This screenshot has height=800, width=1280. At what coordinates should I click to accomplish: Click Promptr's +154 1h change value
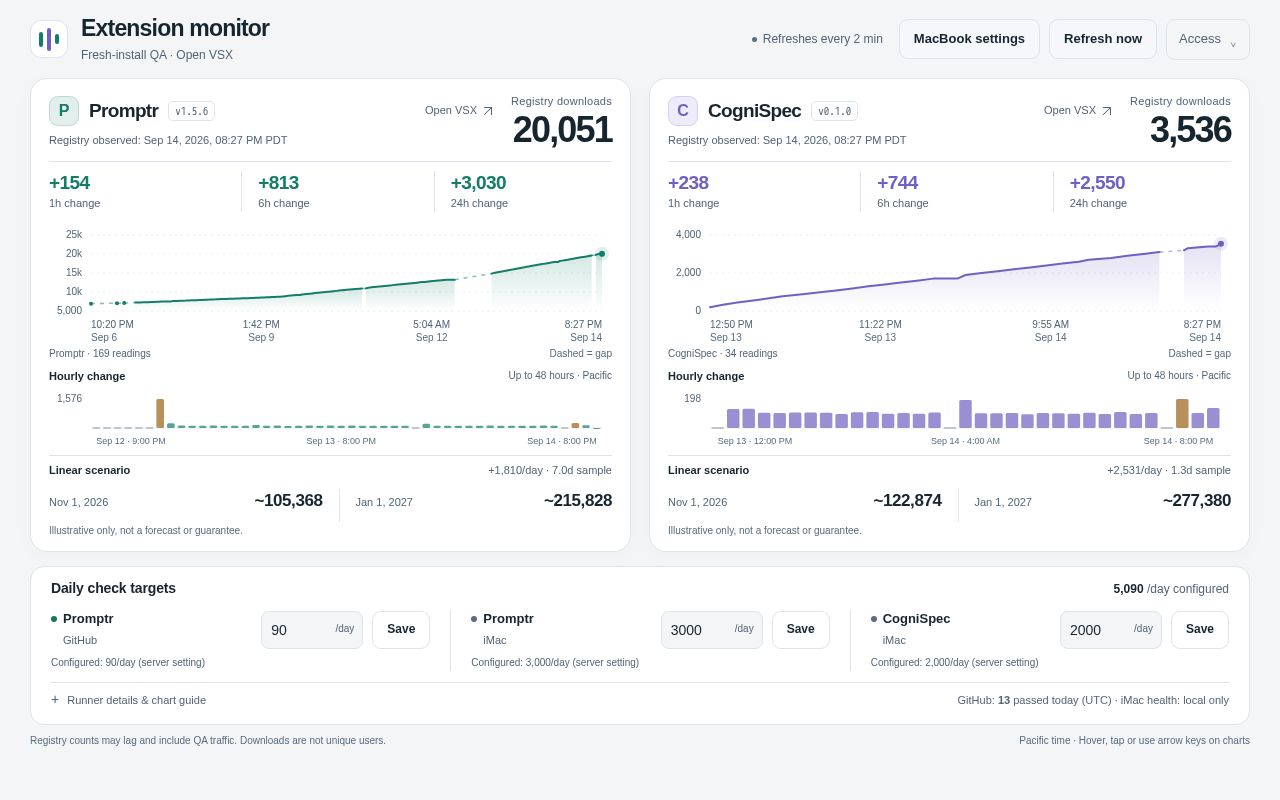point(69,183)
